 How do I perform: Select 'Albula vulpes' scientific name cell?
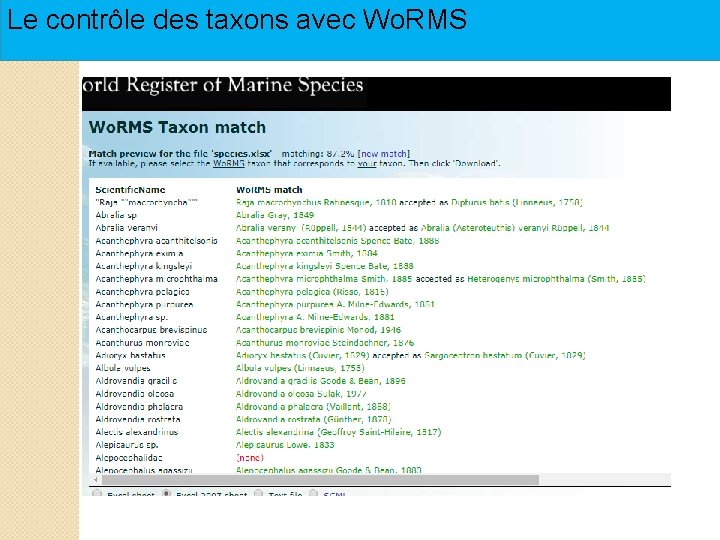123,368
